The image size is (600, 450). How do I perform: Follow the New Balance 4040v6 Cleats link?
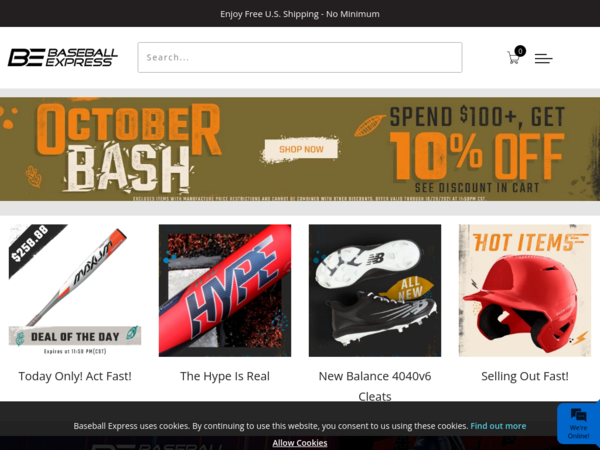pyautogui.click(x=375, y=386)
